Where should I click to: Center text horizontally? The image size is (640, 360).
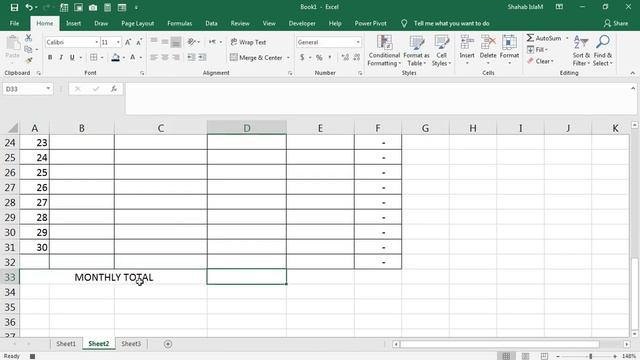tap(165, 58)
